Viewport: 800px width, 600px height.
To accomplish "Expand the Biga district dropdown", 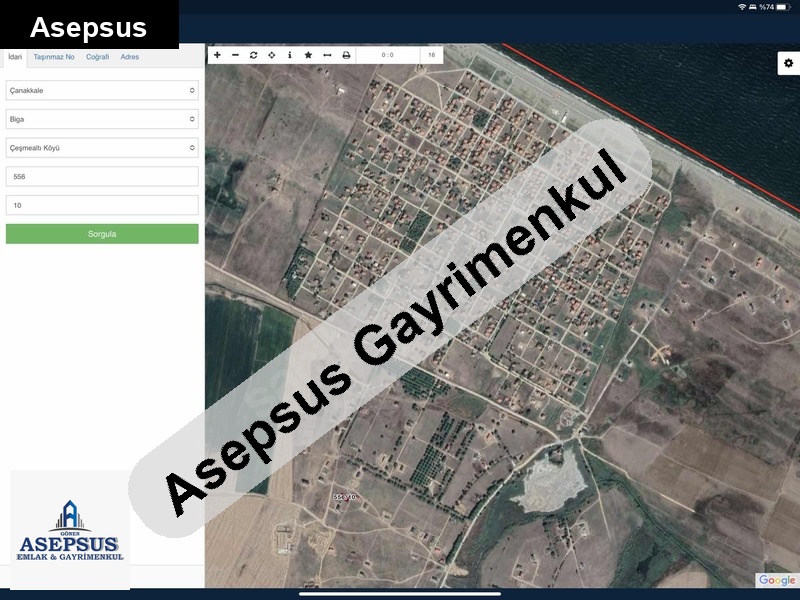I will tap(102, 119).
